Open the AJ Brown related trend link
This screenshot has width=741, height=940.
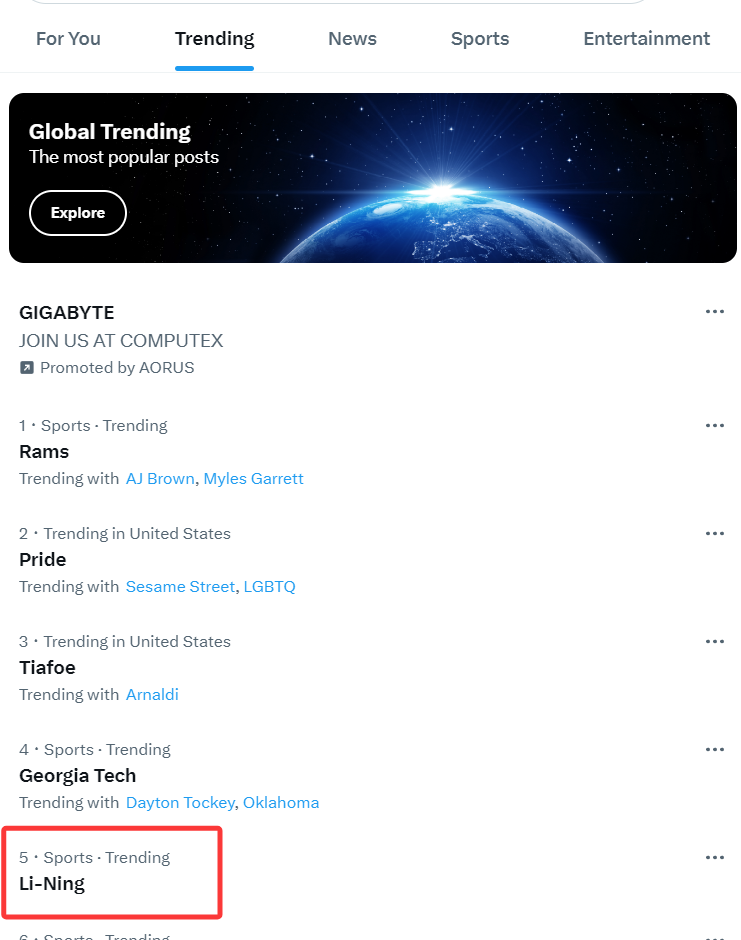160,478
